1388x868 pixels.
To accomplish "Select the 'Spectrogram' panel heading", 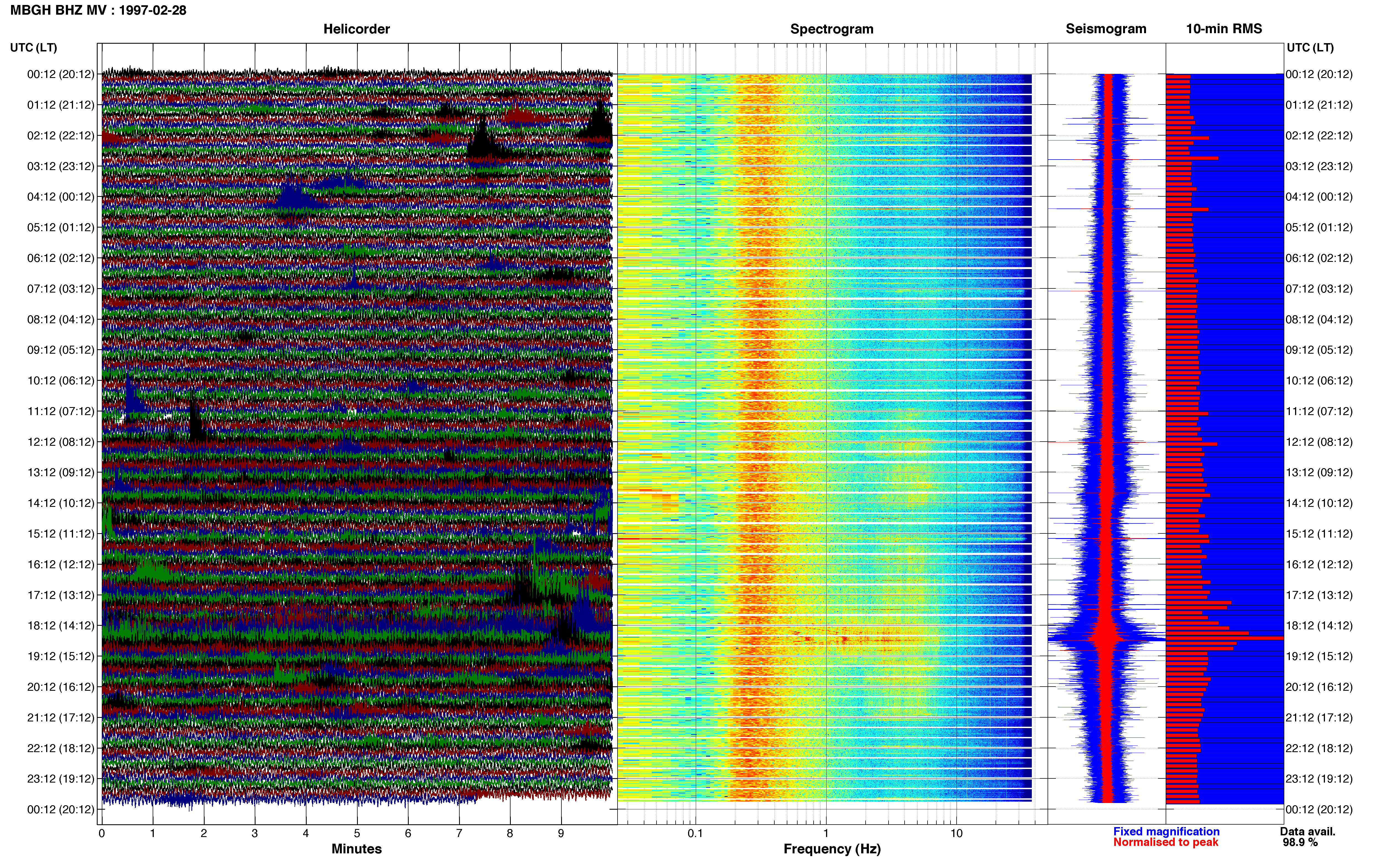I will [832, 29].
